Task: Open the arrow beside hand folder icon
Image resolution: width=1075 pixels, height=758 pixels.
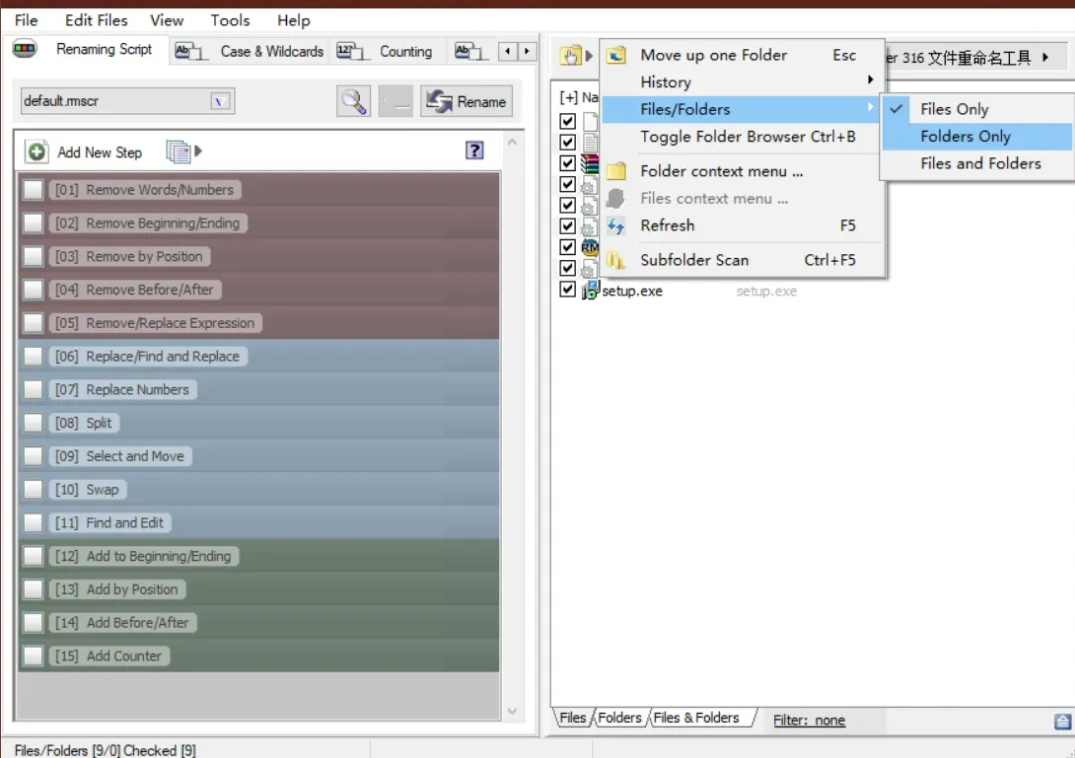Action: pyautogui.click(x=589, y=56)
